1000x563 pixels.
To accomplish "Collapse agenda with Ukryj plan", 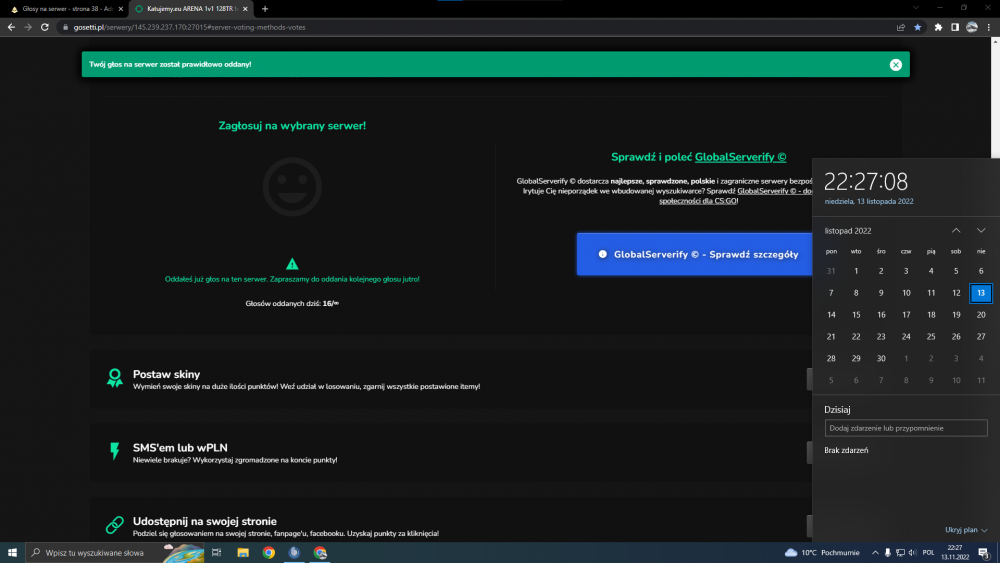I will (966, 530).
